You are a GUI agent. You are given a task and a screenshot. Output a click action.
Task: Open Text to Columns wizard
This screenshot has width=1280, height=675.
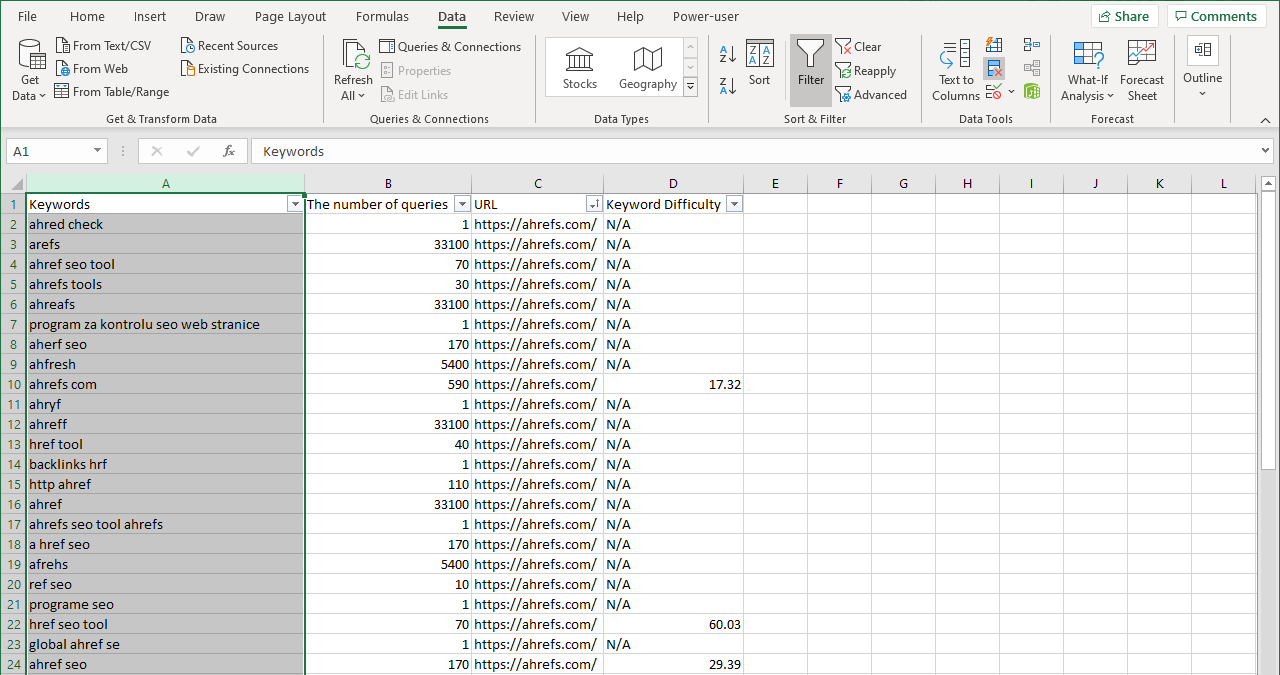956,70
